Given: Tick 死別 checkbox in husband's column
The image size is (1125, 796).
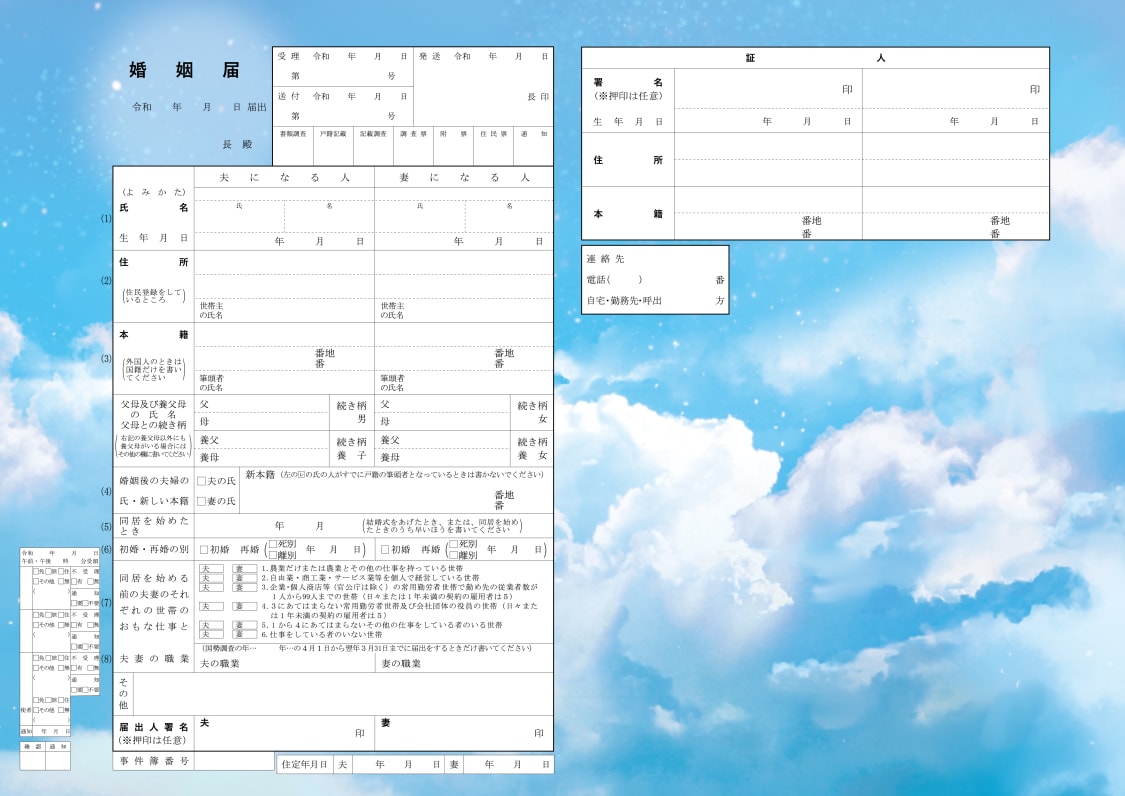Looking at the screenshot, I should [x=273, y=544].
